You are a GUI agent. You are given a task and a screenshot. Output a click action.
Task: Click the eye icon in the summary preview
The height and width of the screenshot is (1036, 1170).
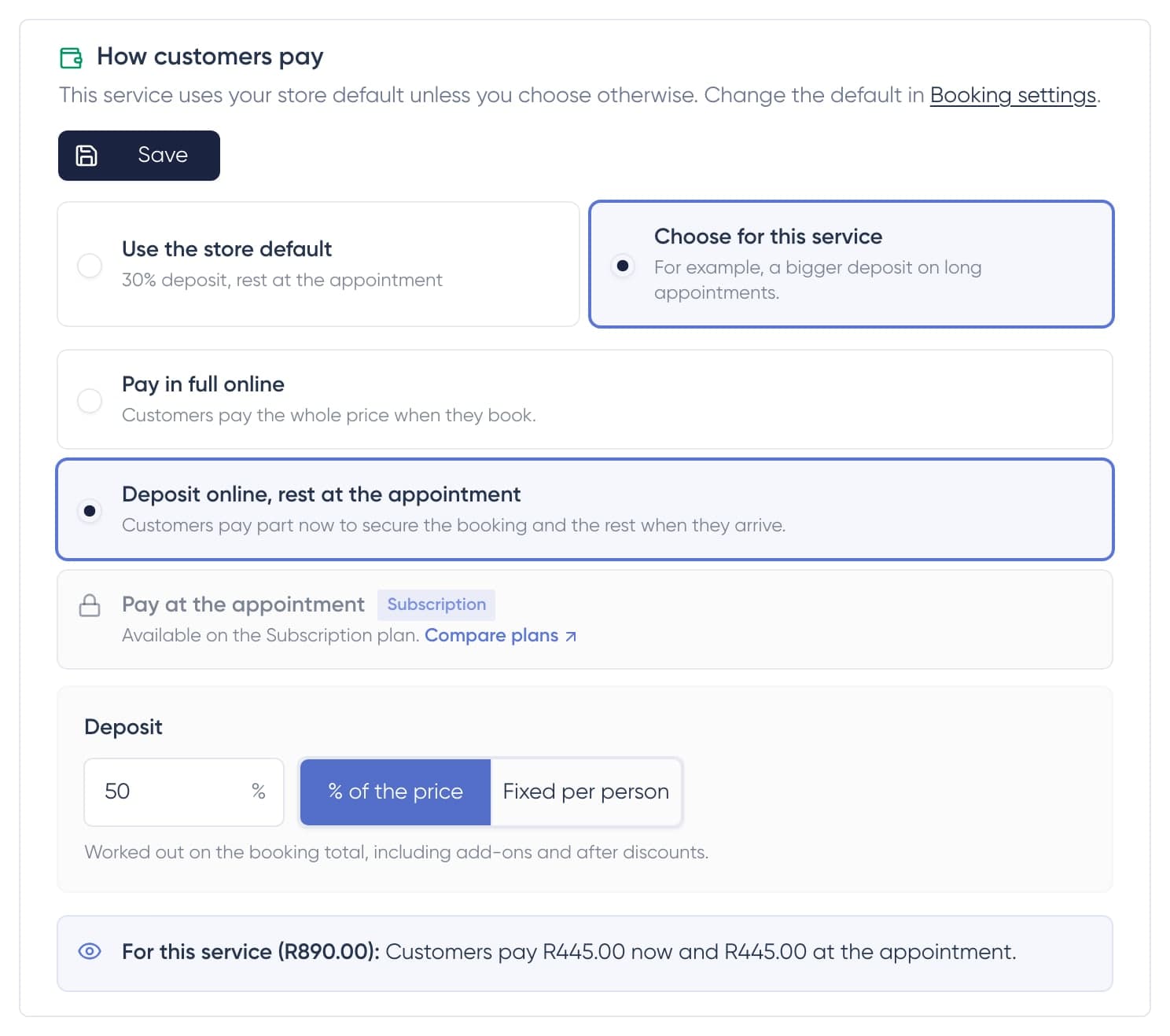click(x=90, y=951)
